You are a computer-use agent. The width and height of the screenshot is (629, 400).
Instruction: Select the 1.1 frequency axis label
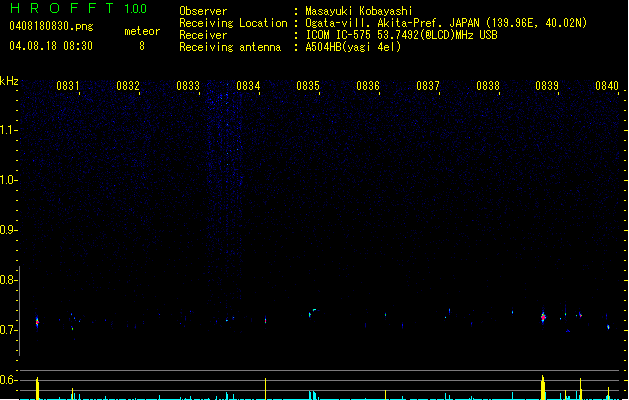(x=8, y=130)
